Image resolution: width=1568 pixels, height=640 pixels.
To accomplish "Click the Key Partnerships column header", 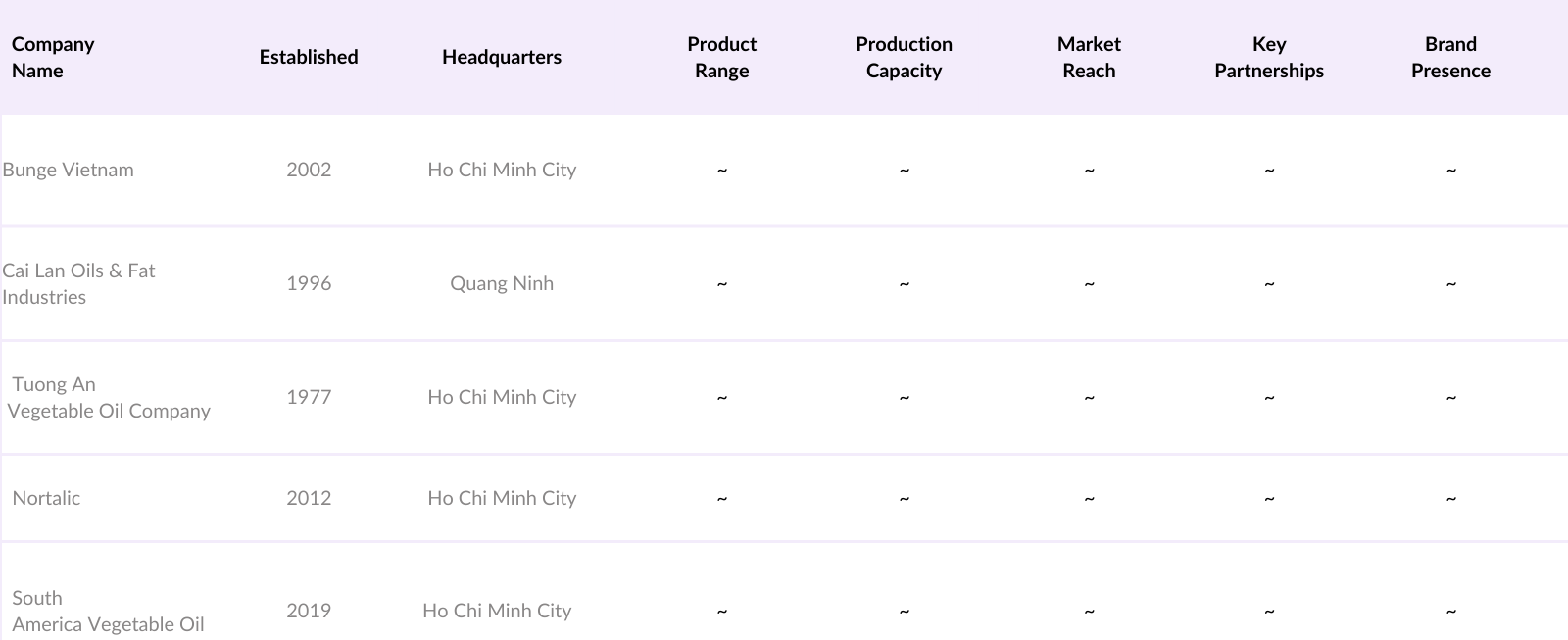I will [x=1268, y=57].
